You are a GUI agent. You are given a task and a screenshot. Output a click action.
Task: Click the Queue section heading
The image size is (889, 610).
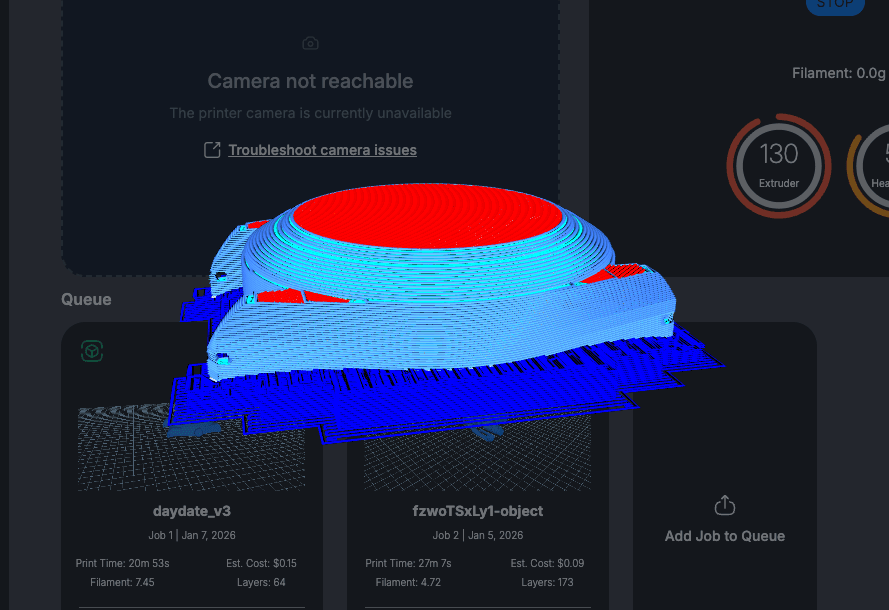(86, 299)
